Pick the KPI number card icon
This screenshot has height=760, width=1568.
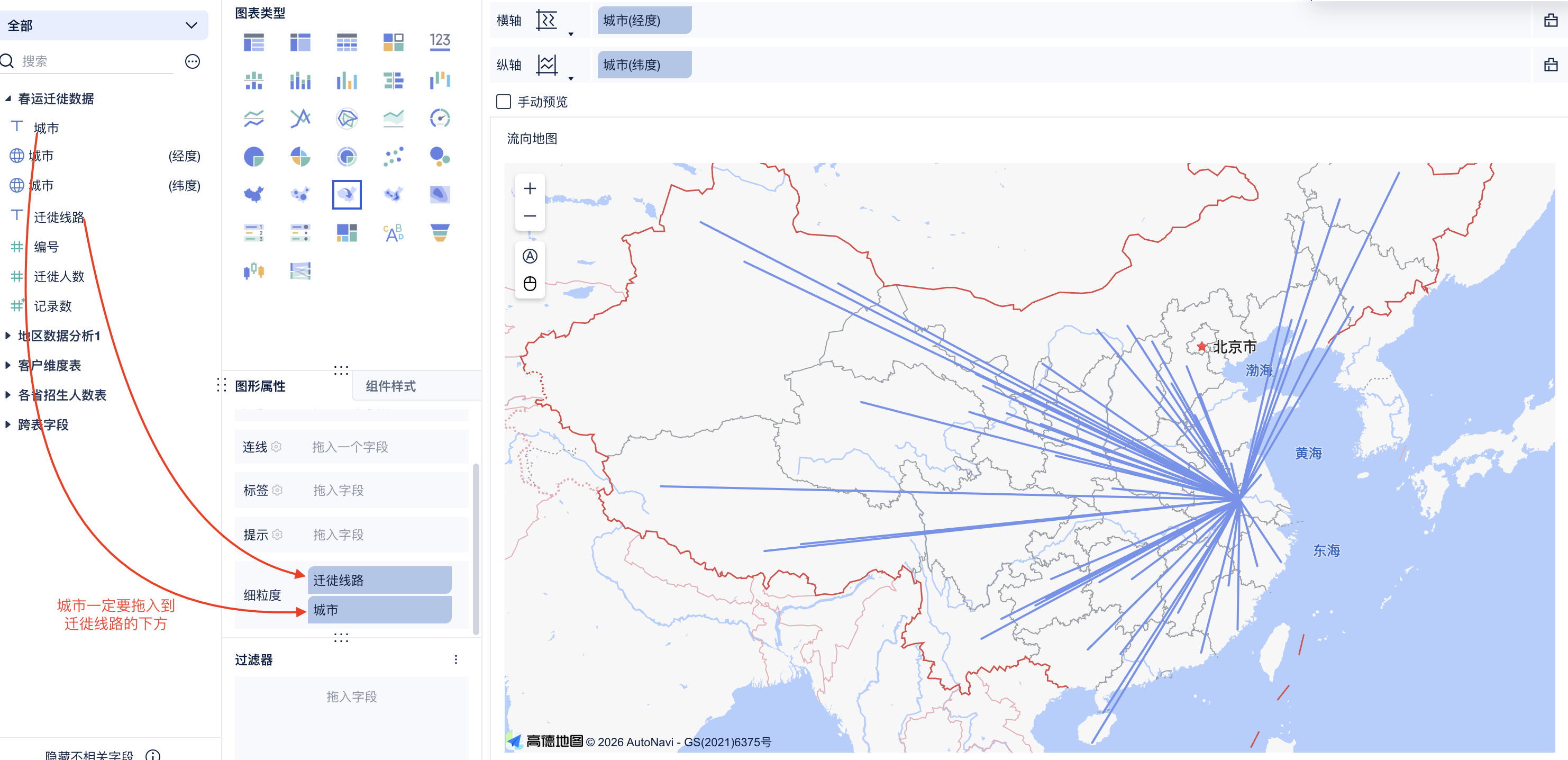(440, 41)
